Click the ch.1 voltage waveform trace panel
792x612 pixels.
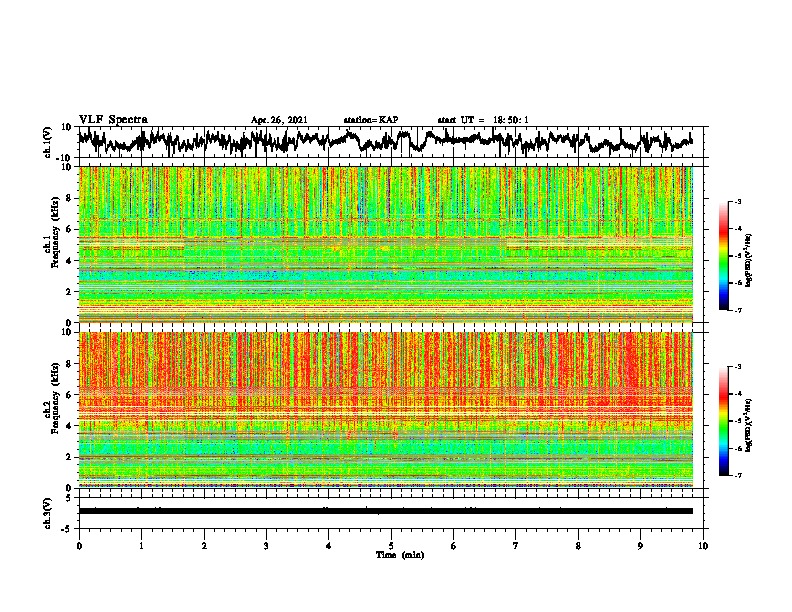390,142
